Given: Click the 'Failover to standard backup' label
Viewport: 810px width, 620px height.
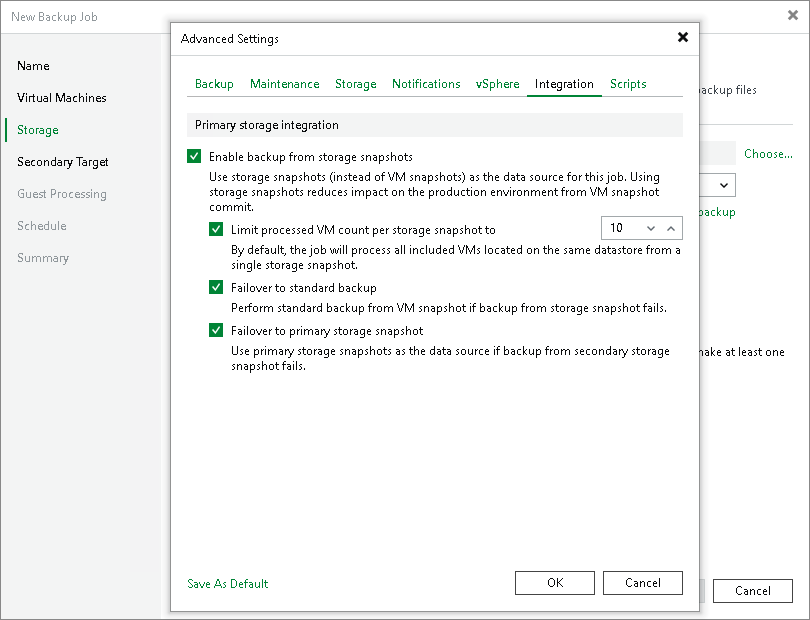Looking at the screenshot, I should click(x=304, y=287).
